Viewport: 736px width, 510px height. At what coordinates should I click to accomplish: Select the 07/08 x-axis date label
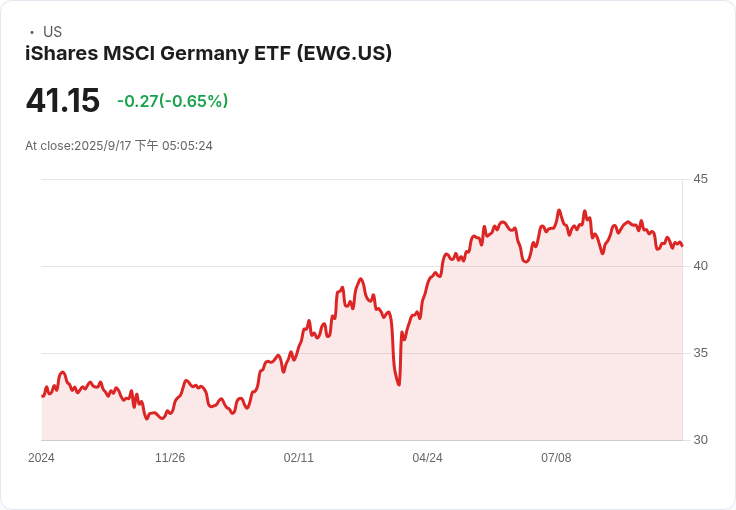pos(556,458)
